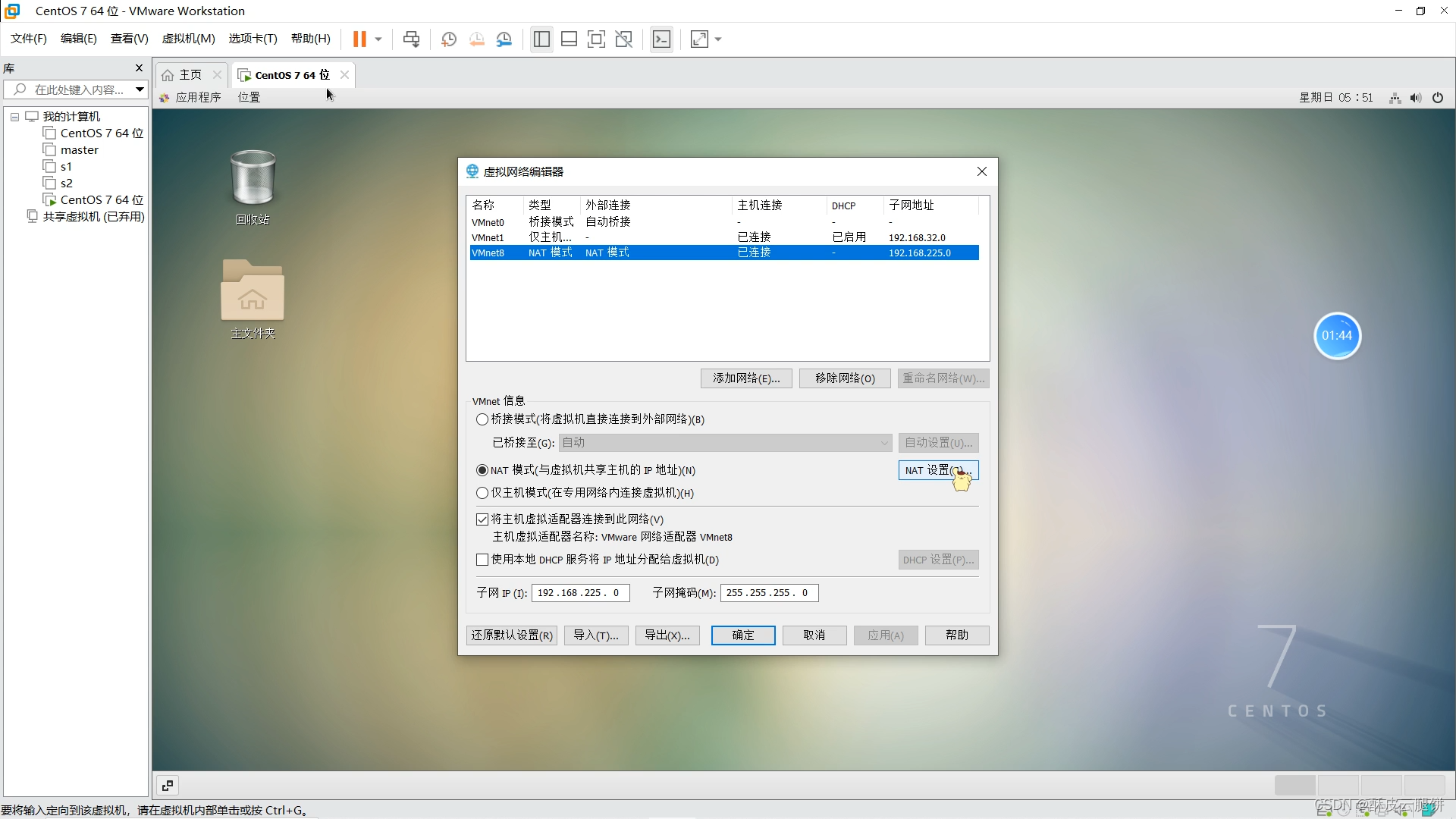The height and width of the screenshot is (819, 1456).
Task: Suspend the virtual machine with the Pause icon
Action: coord(360,39)
